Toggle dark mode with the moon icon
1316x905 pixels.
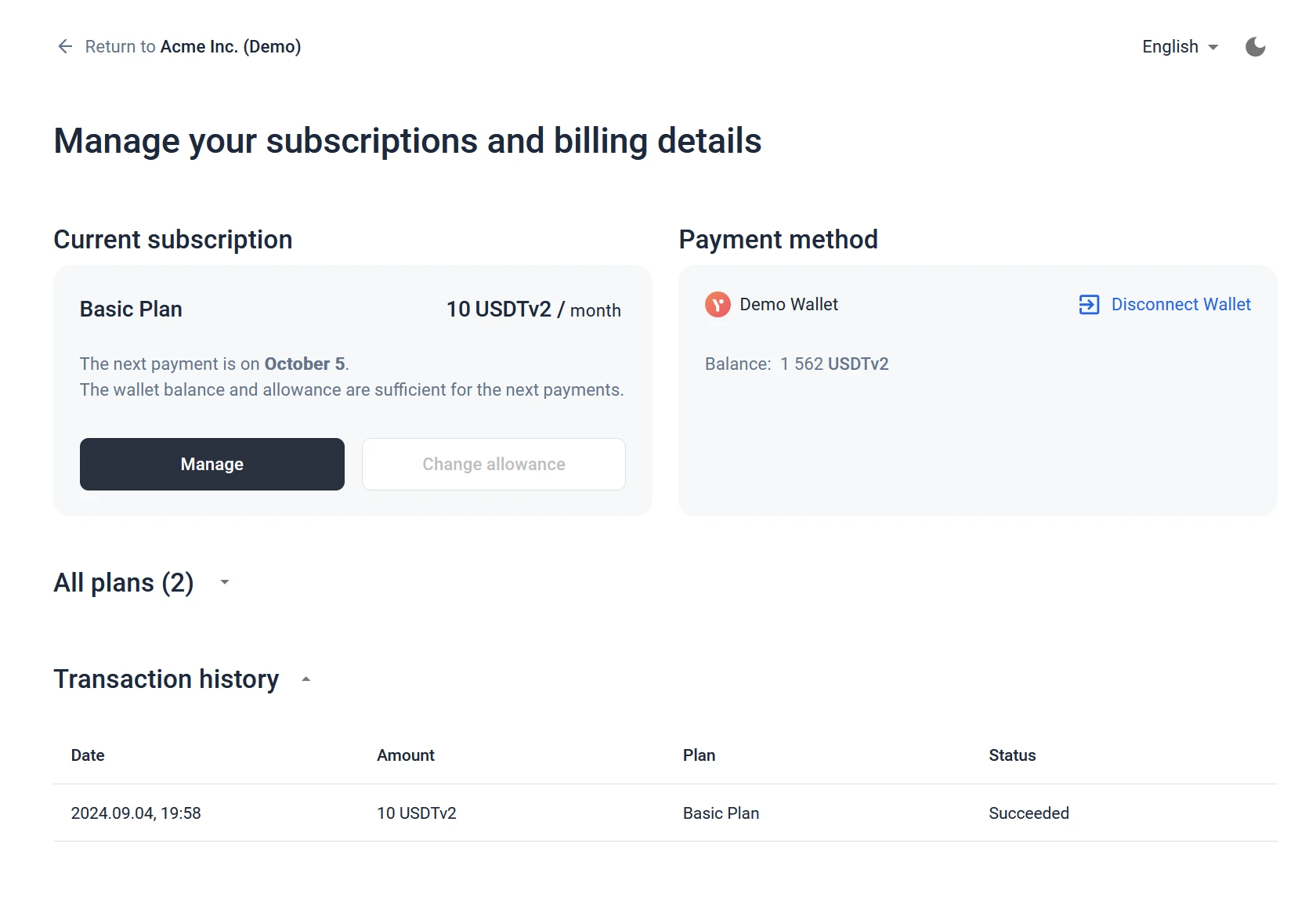(1255, 47)
